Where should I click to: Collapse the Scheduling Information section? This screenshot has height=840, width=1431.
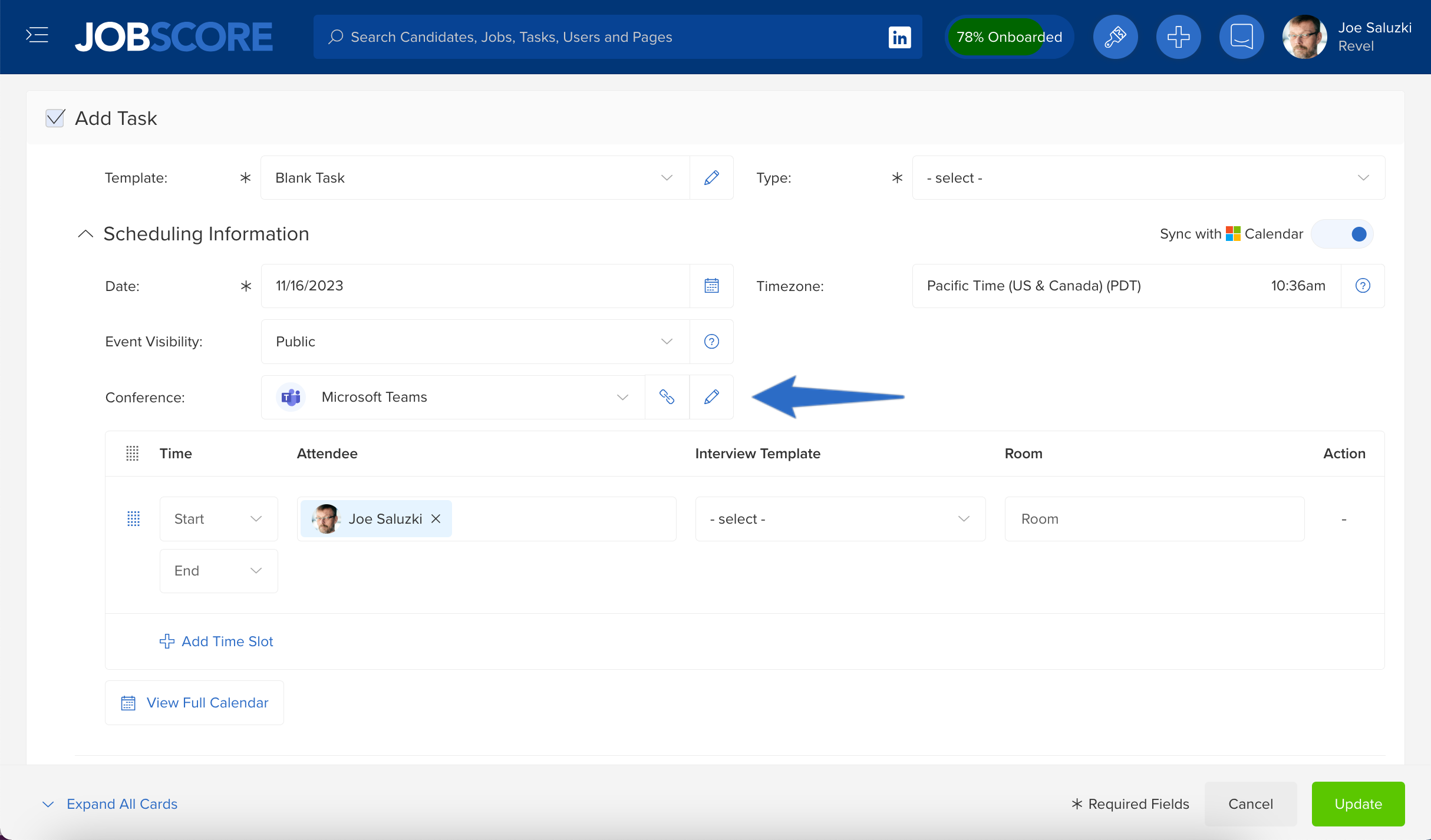(85, 234)
